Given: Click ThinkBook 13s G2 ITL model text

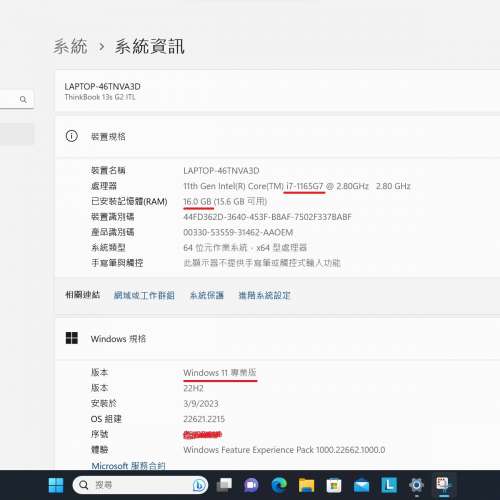Looking at the screenshot, I should tap(100, 97).
